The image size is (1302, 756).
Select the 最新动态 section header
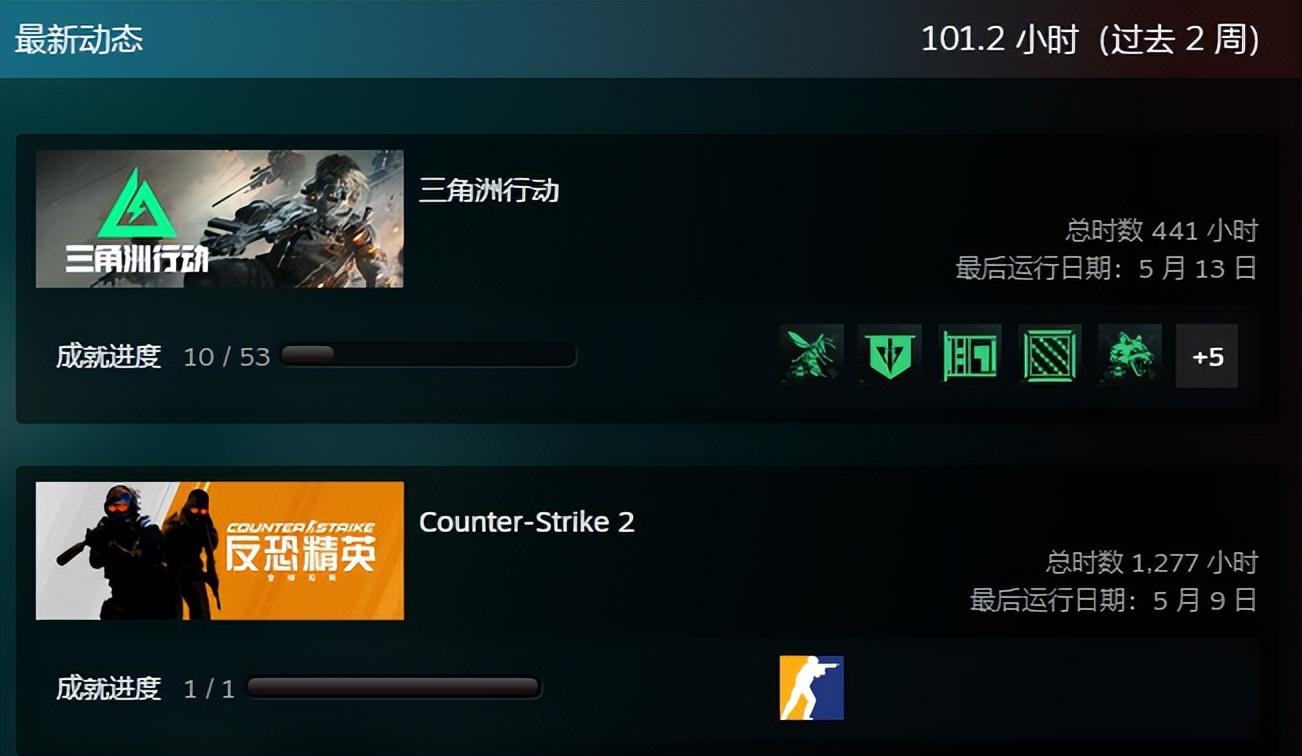point(79,39)
